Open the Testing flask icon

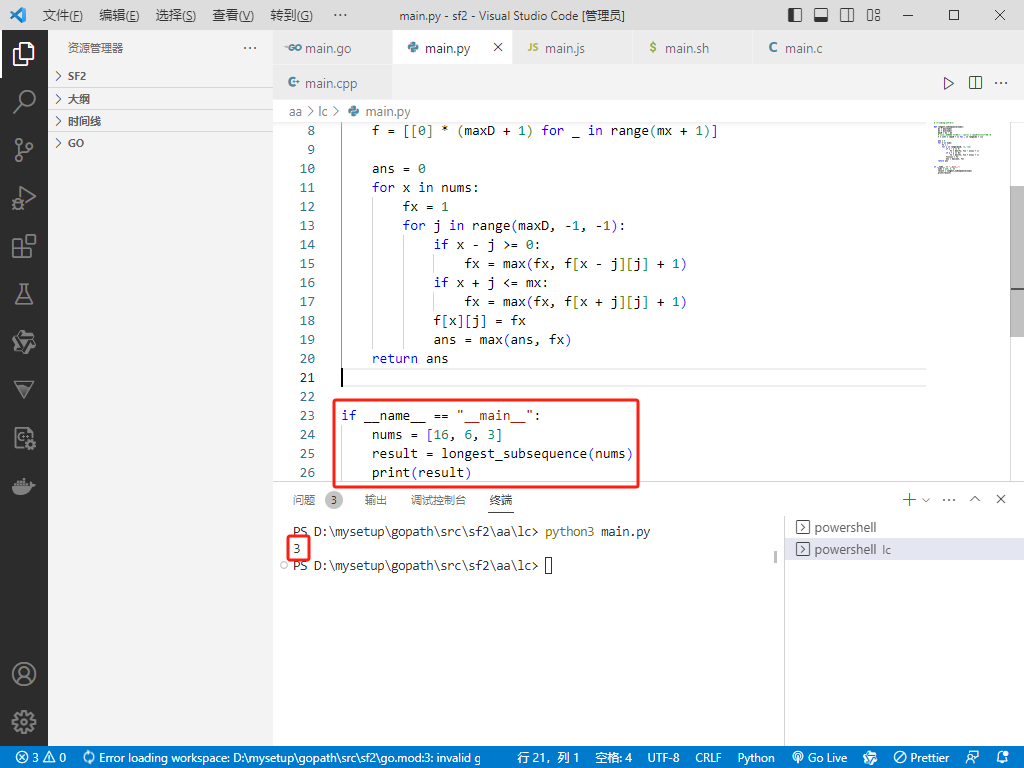point(24,295)
